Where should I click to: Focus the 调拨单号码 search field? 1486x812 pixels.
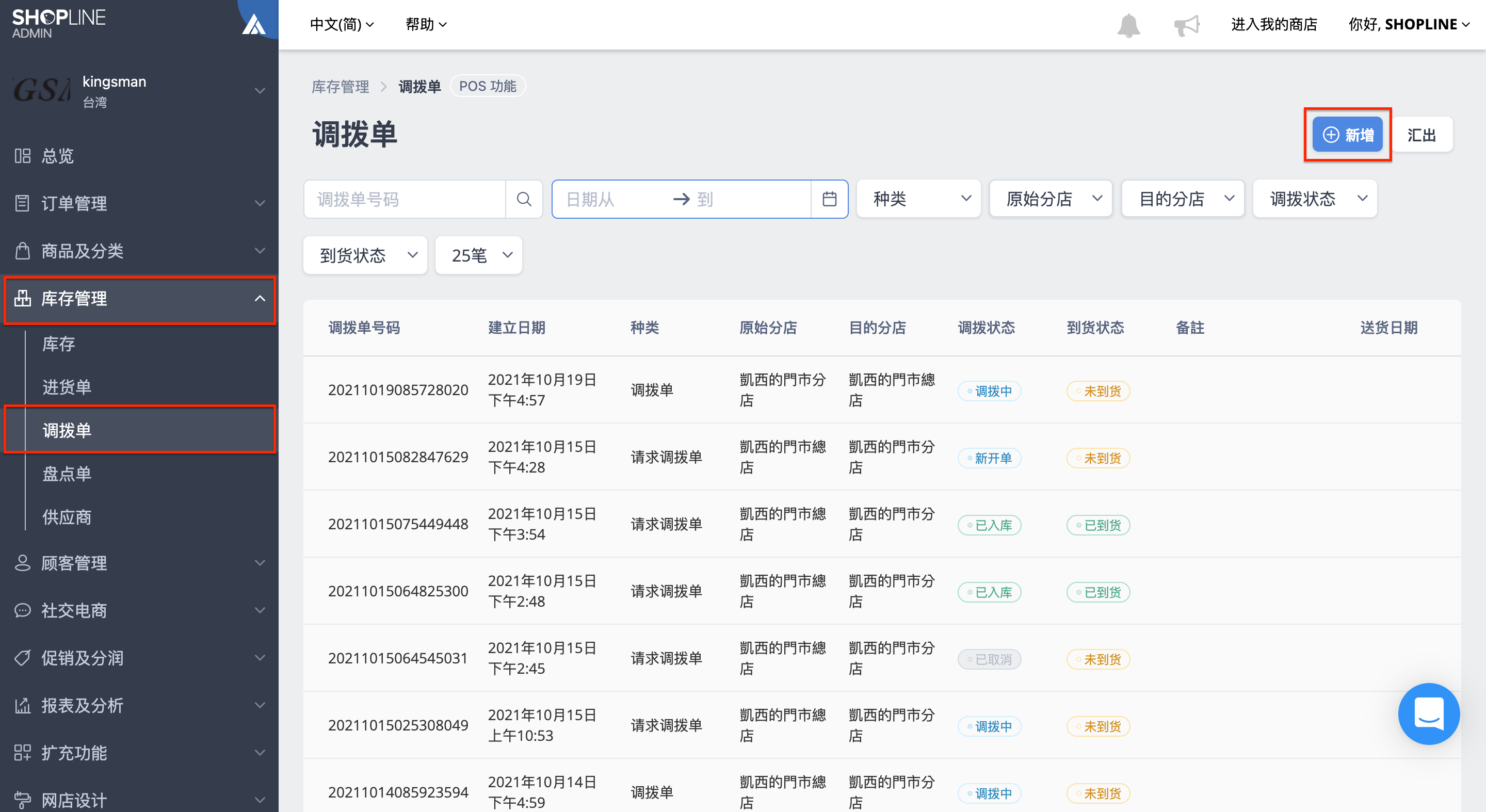click(405, 199)
